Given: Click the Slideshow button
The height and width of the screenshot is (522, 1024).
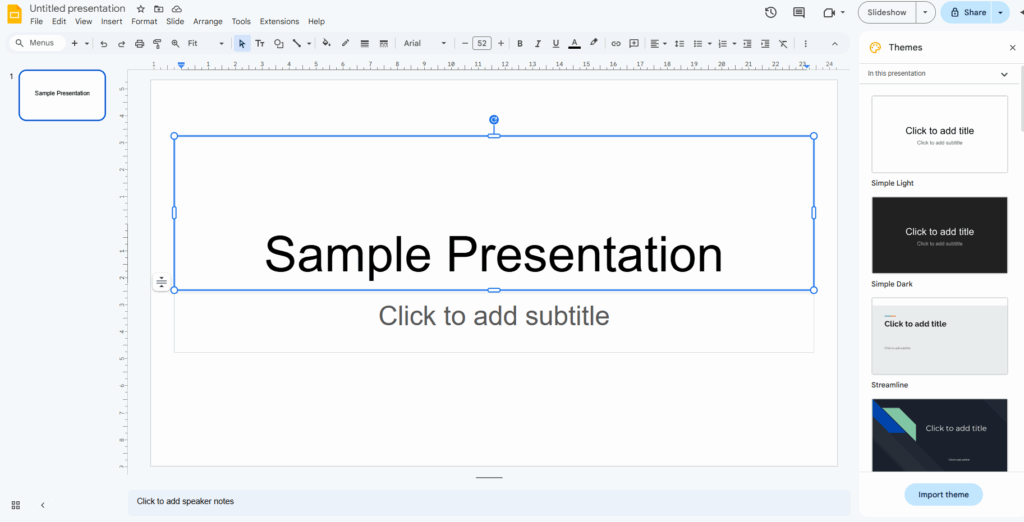Looking at the screenshot, I should click(x=887, y=12).
